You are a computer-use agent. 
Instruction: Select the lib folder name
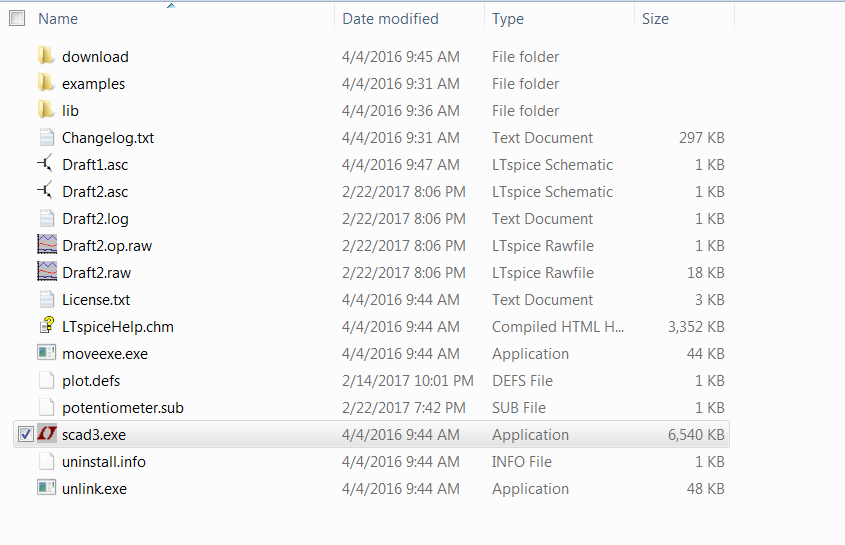(x=70, y=111)
